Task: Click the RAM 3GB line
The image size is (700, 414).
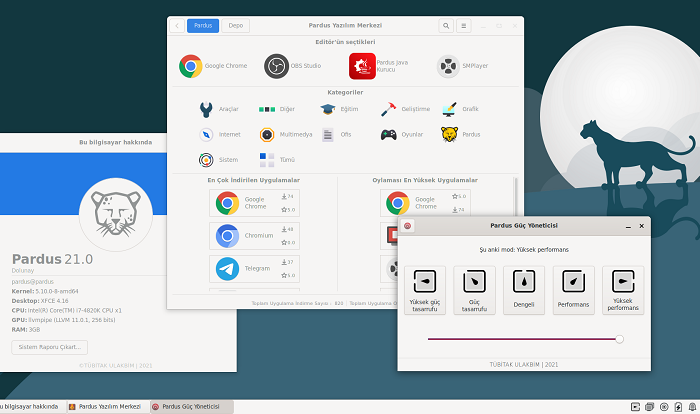Action: 26,330
